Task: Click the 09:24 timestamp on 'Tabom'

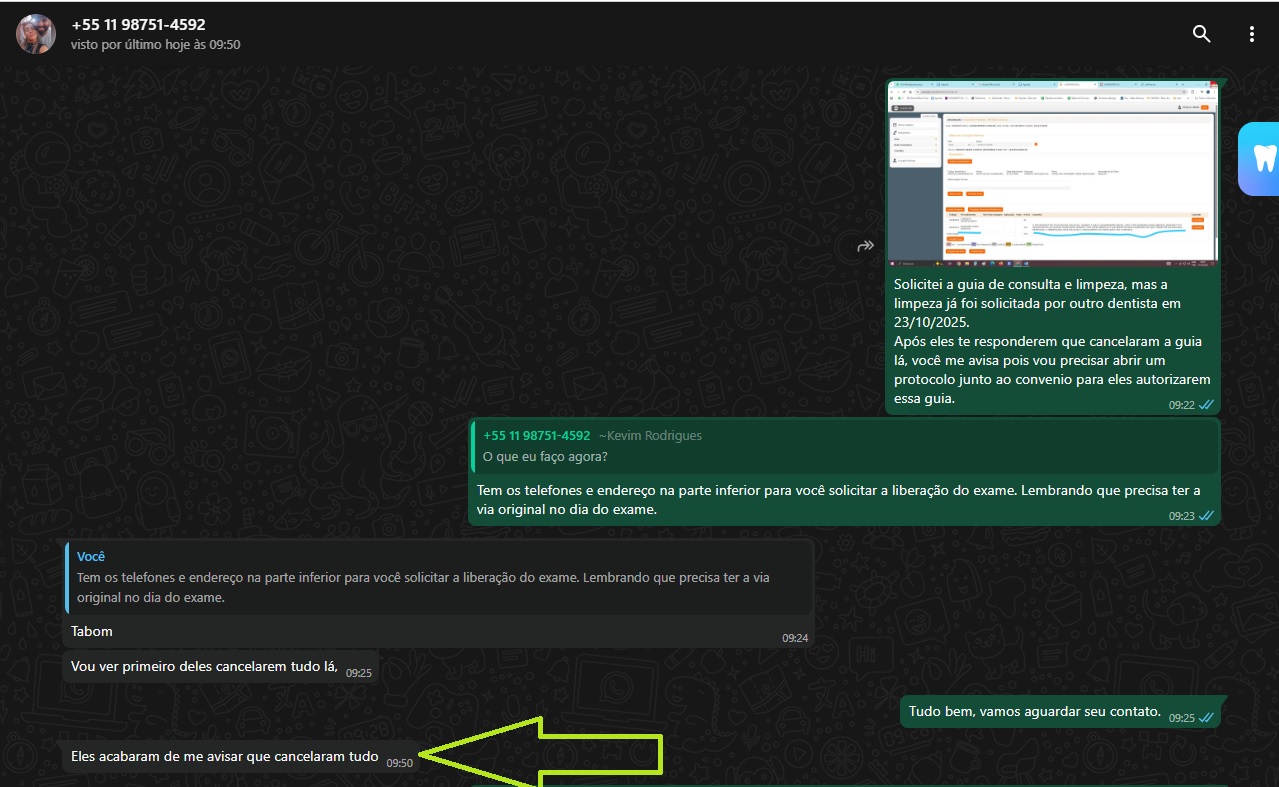Action: pyautogui.click(x=795, y=638)
